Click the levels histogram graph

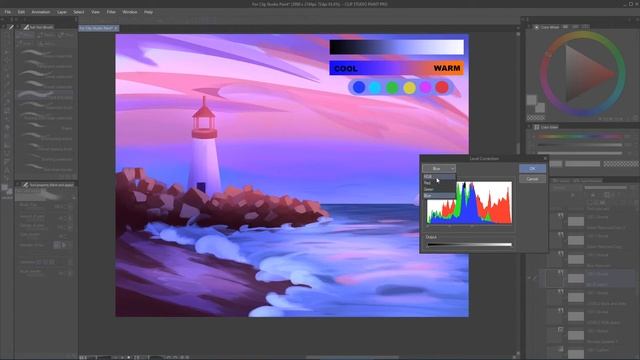coord(469,203)
